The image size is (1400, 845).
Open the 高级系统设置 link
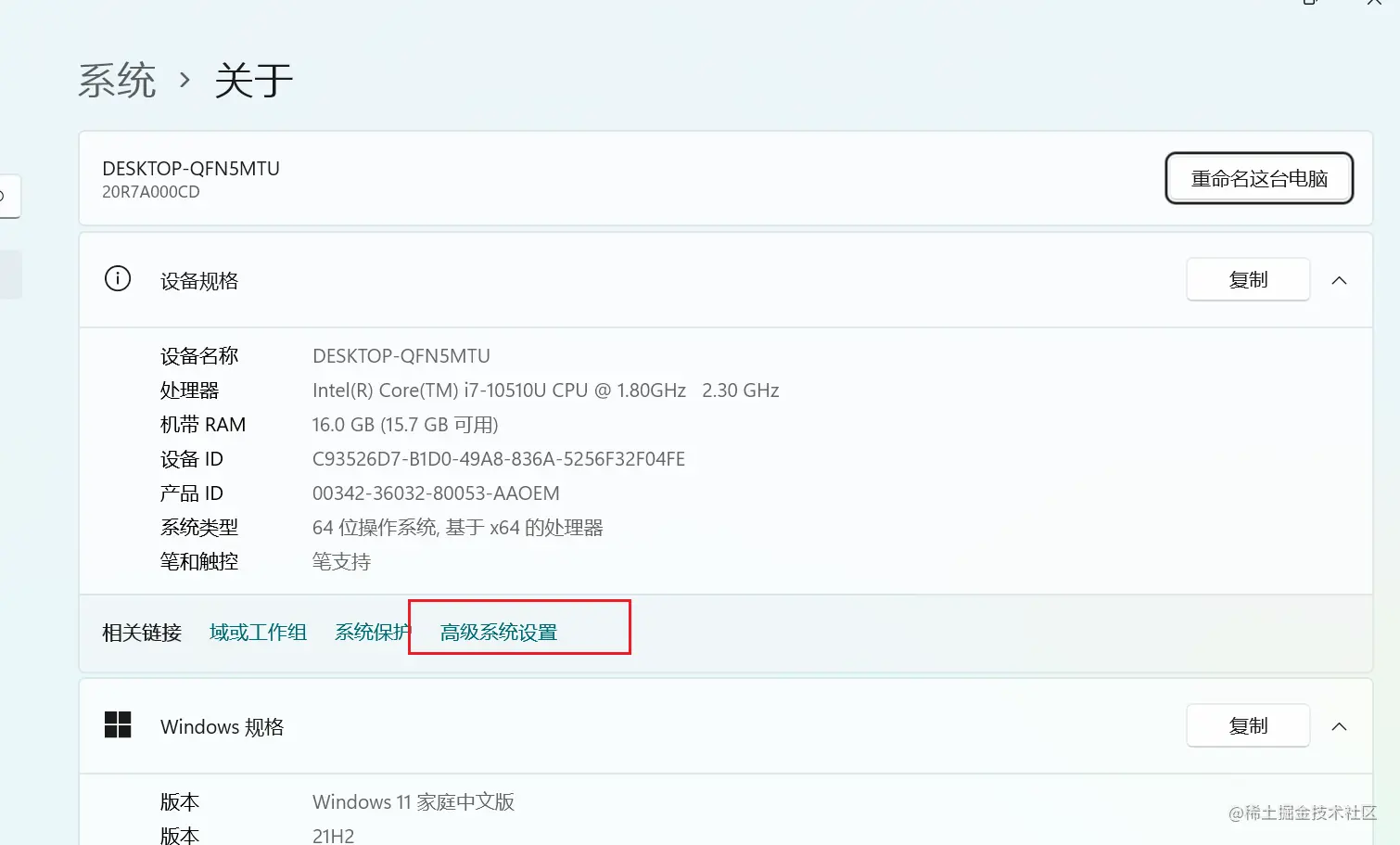coord(499,633)
